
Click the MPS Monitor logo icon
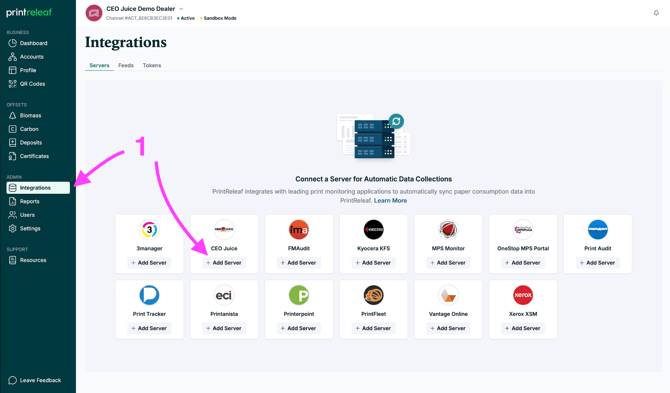point(448,230)
